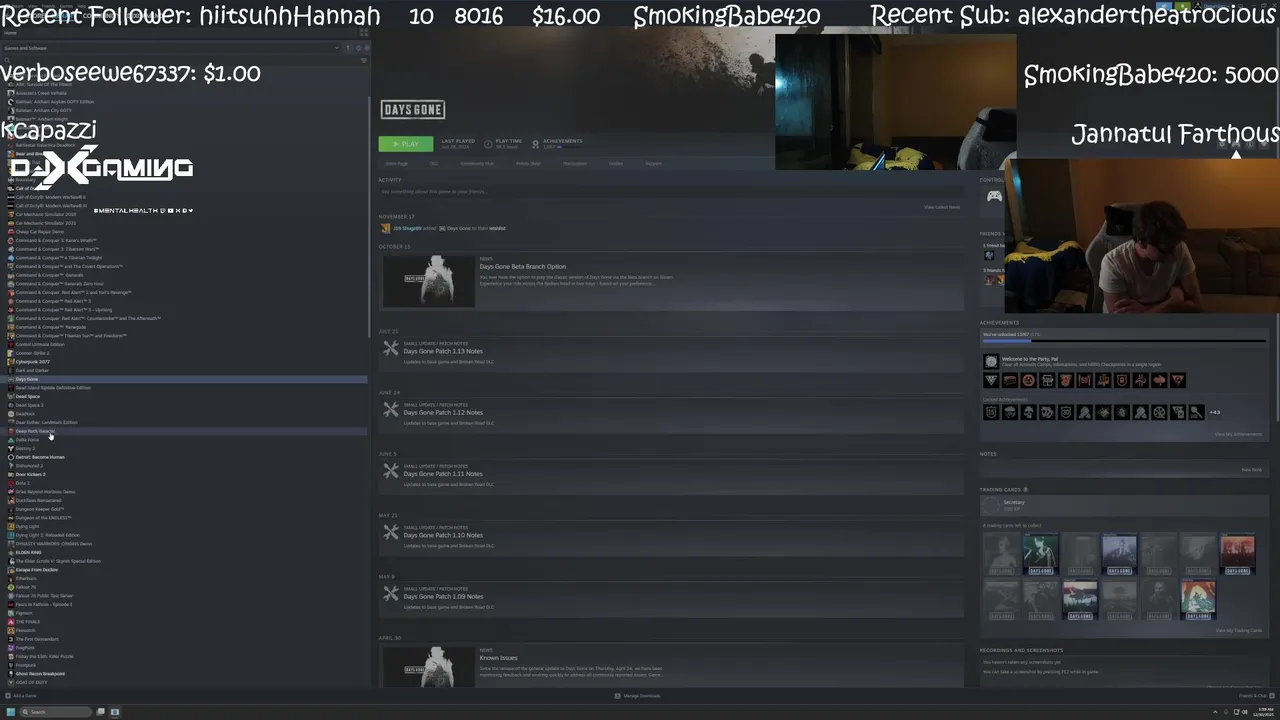Open the Points Shop tab
This screenshot has height=720, width=1280.
point(528,164)
